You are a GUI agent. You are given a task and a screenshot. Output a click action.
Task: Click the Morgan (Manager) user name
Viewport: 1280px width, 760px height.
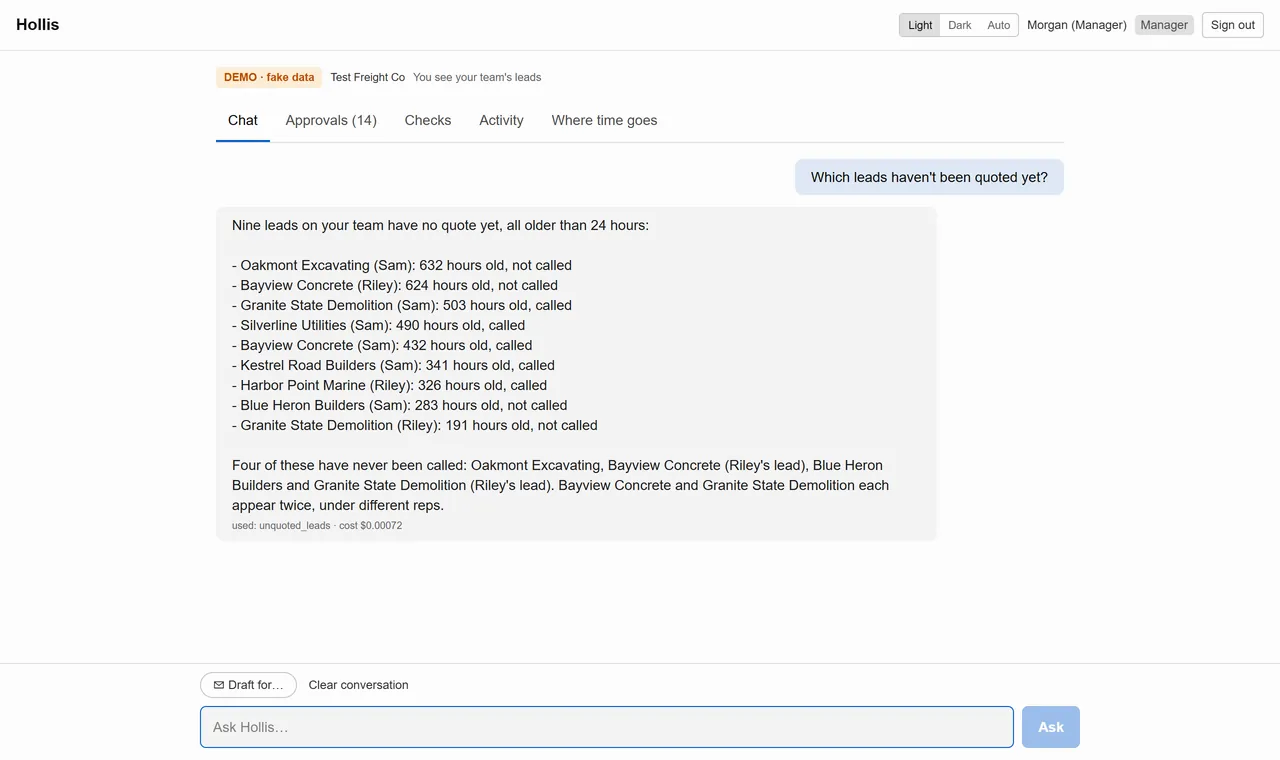click(1077, 25)
